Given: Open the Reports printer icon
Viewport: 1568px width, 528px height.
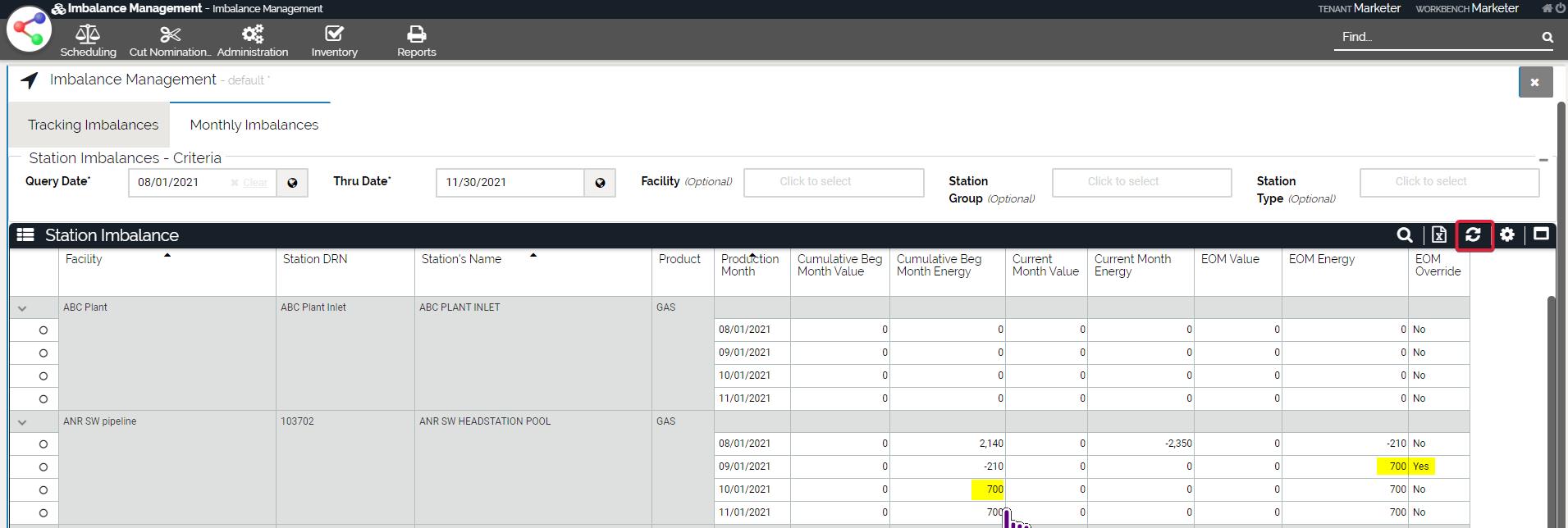Looking at the screenshot, I should 416,34.
